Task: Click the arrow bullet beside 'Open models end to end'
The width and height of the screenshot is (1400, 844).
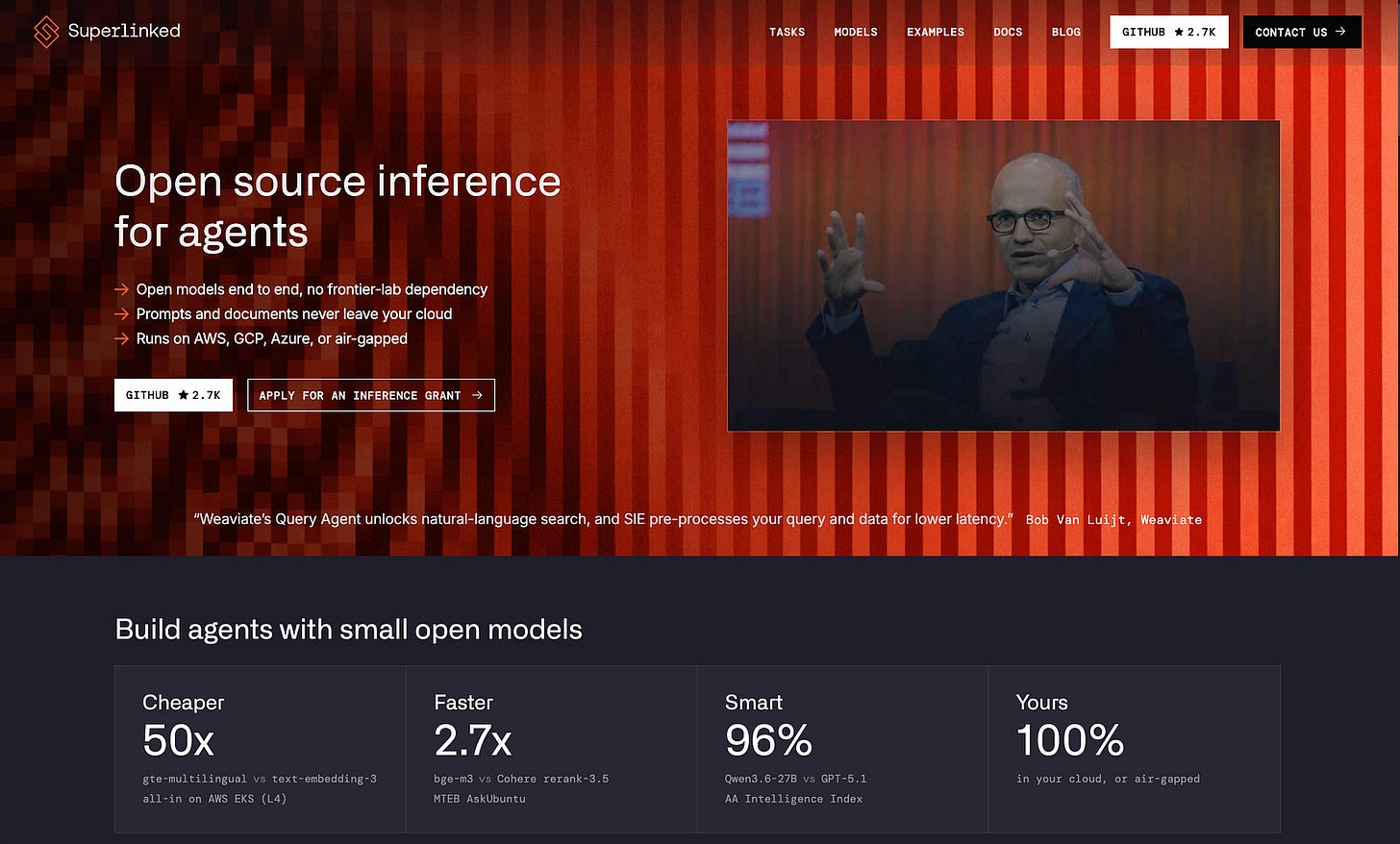Action: click(x=121, y=289)
